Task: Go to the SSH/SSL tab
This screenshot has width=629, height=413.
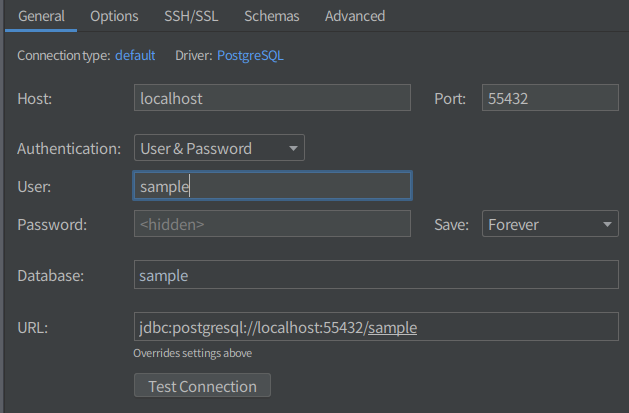Action: (x=191, y=16)
